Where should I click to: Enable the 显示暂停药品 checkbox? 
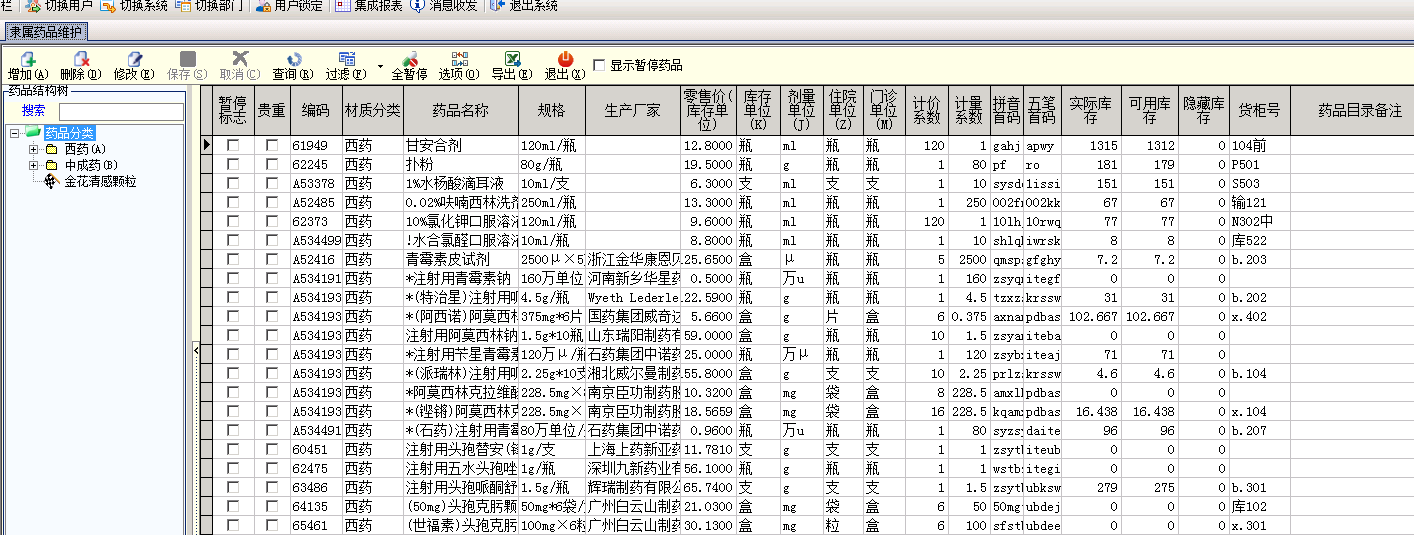599,65
